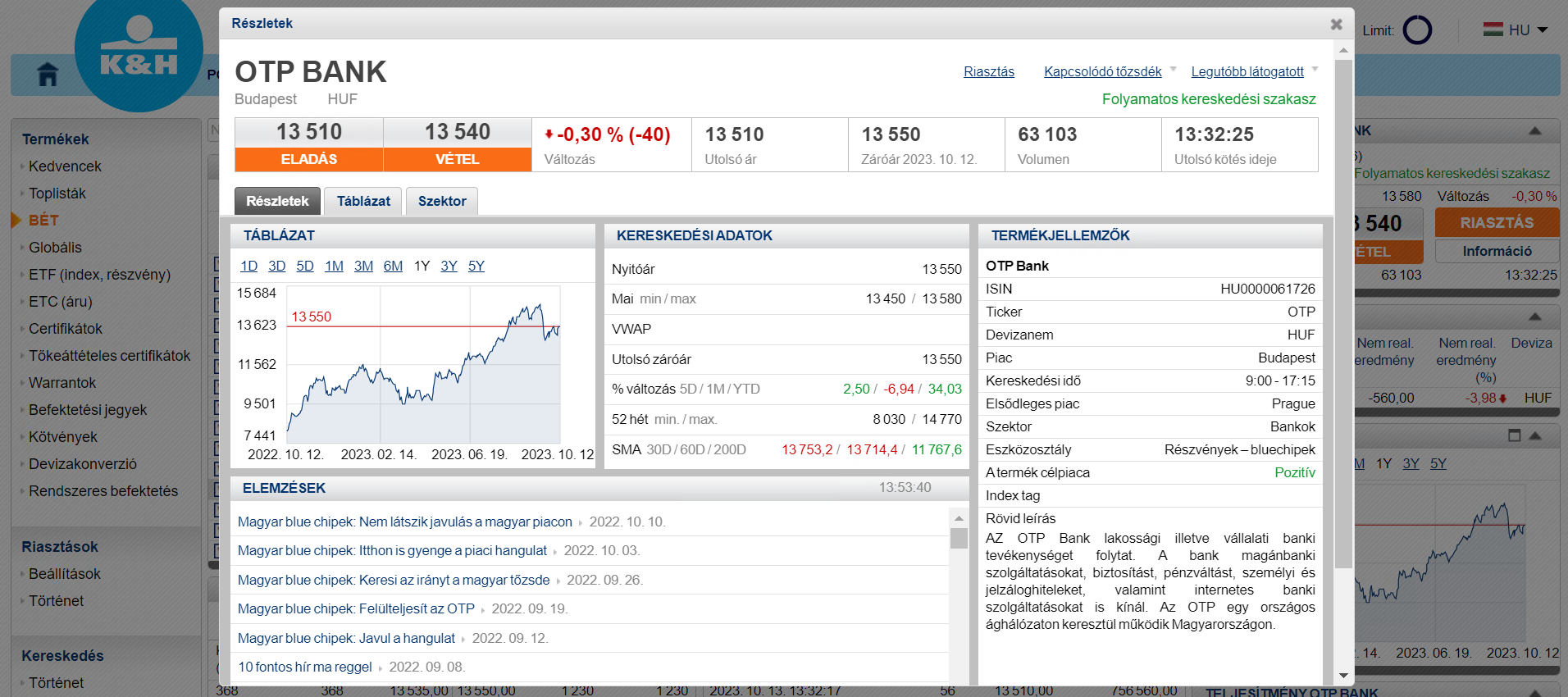This screenshot has height=697, width=1568.
Task: Select the 5D chart range
Action: pyautogui.click(x=305, y=266)
